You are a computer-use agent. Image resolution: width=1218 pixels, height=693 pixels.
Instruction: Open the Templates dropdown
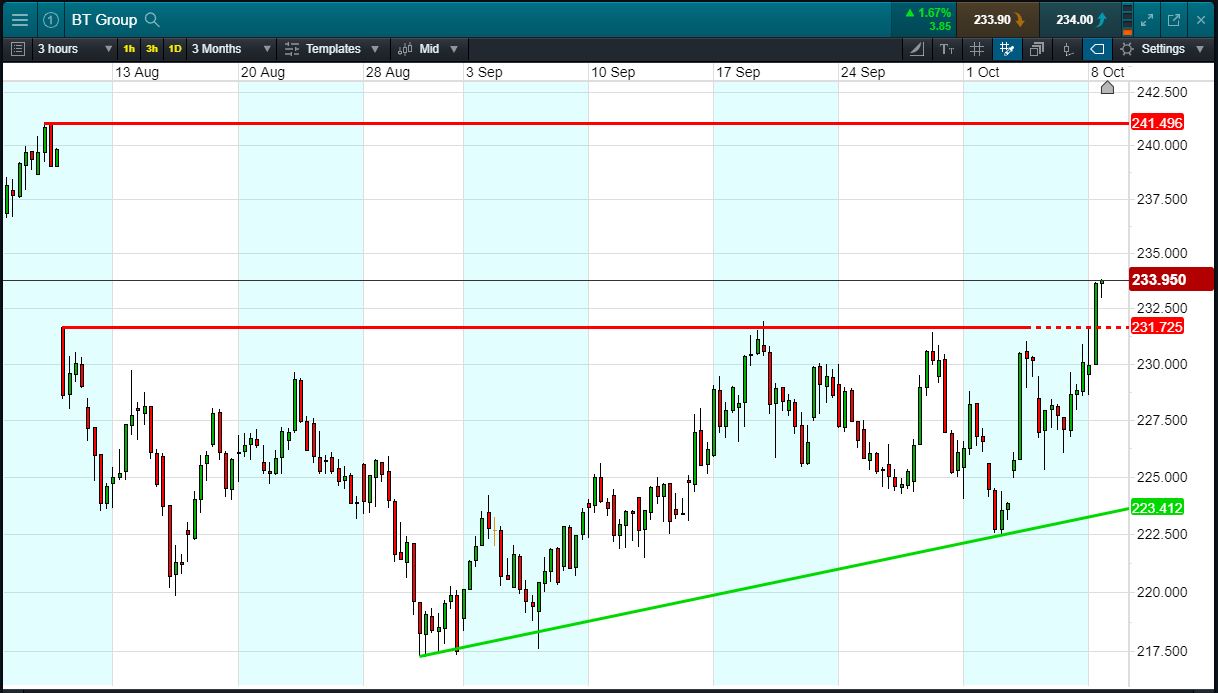[331, 49]
